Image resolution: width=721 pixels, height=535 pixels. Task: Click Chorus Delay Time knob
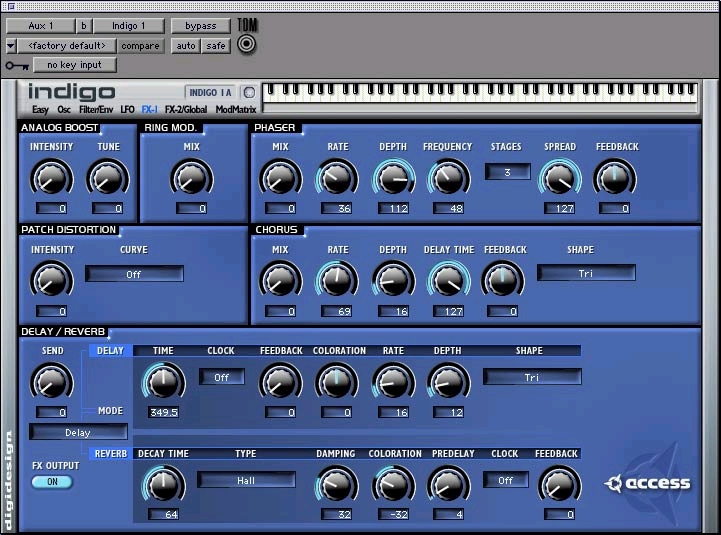449,280
